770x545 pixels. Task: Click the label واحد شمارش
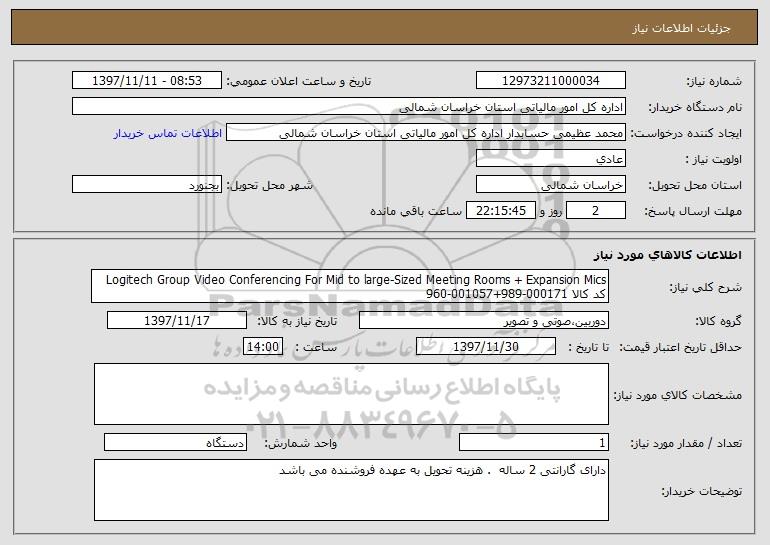[301, 443]
